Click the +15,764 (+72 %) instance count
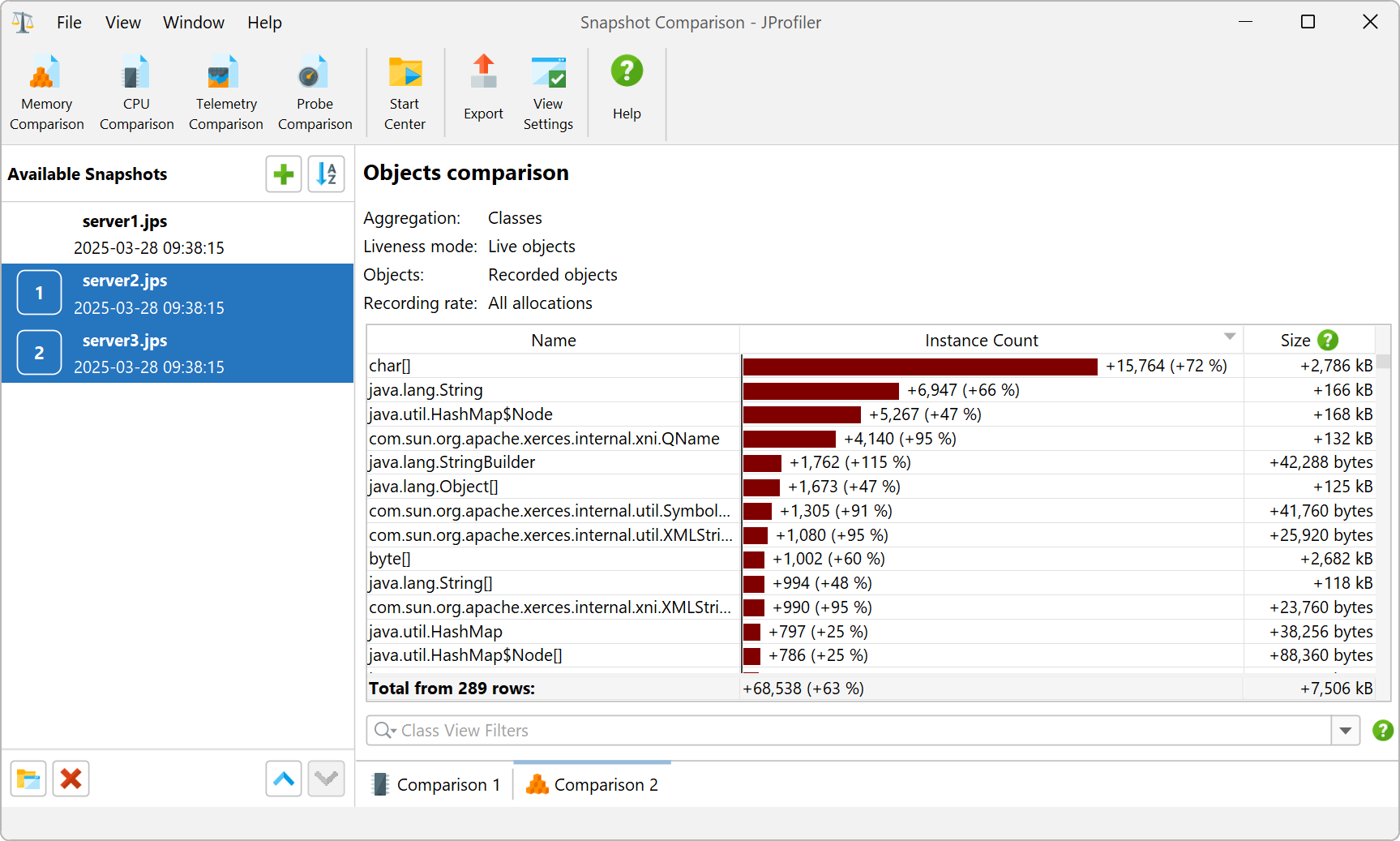1400x841 pixels. click(x=1167, y=366)
